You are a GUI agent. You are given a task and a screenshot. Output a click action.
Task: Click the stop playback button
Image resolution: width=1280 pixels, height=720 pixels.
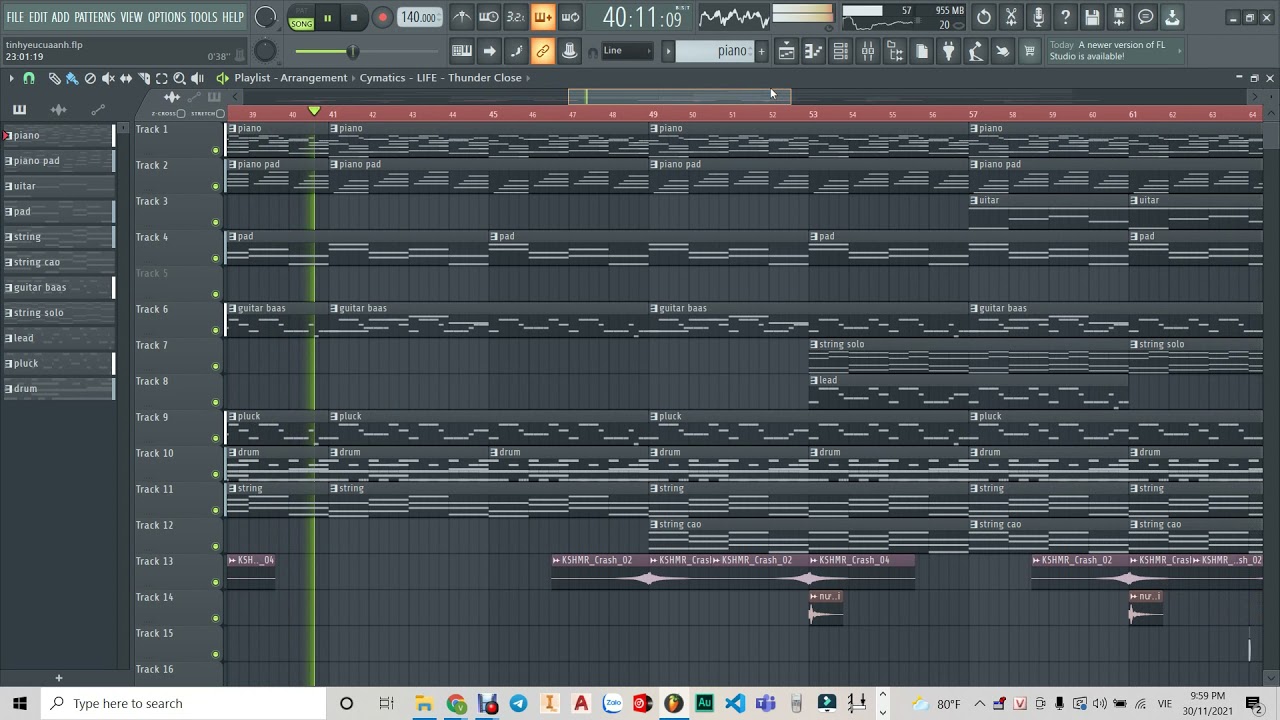[x=354, y=18]
